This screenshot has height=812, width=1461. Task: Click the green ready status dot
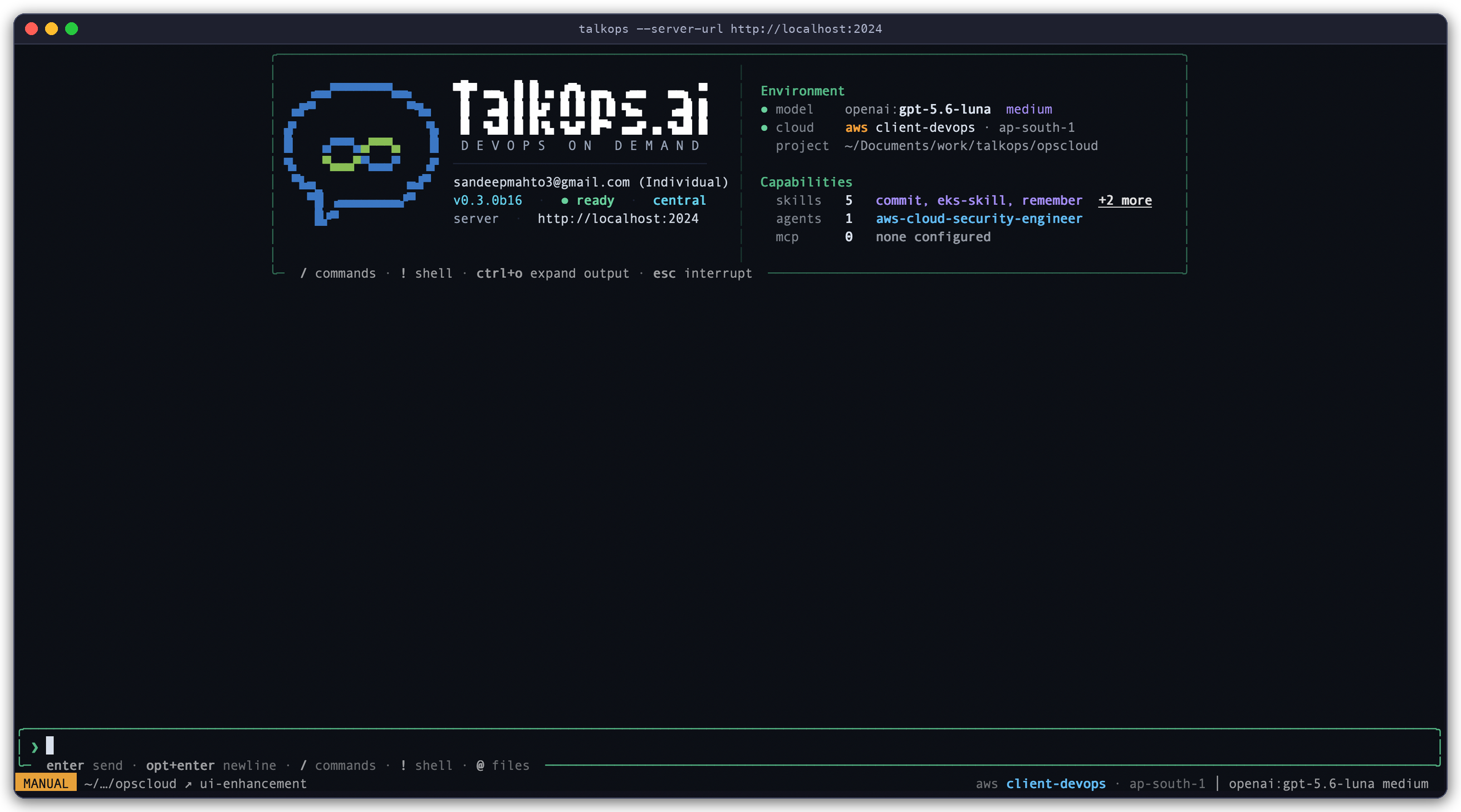click(x=565, y=201)
